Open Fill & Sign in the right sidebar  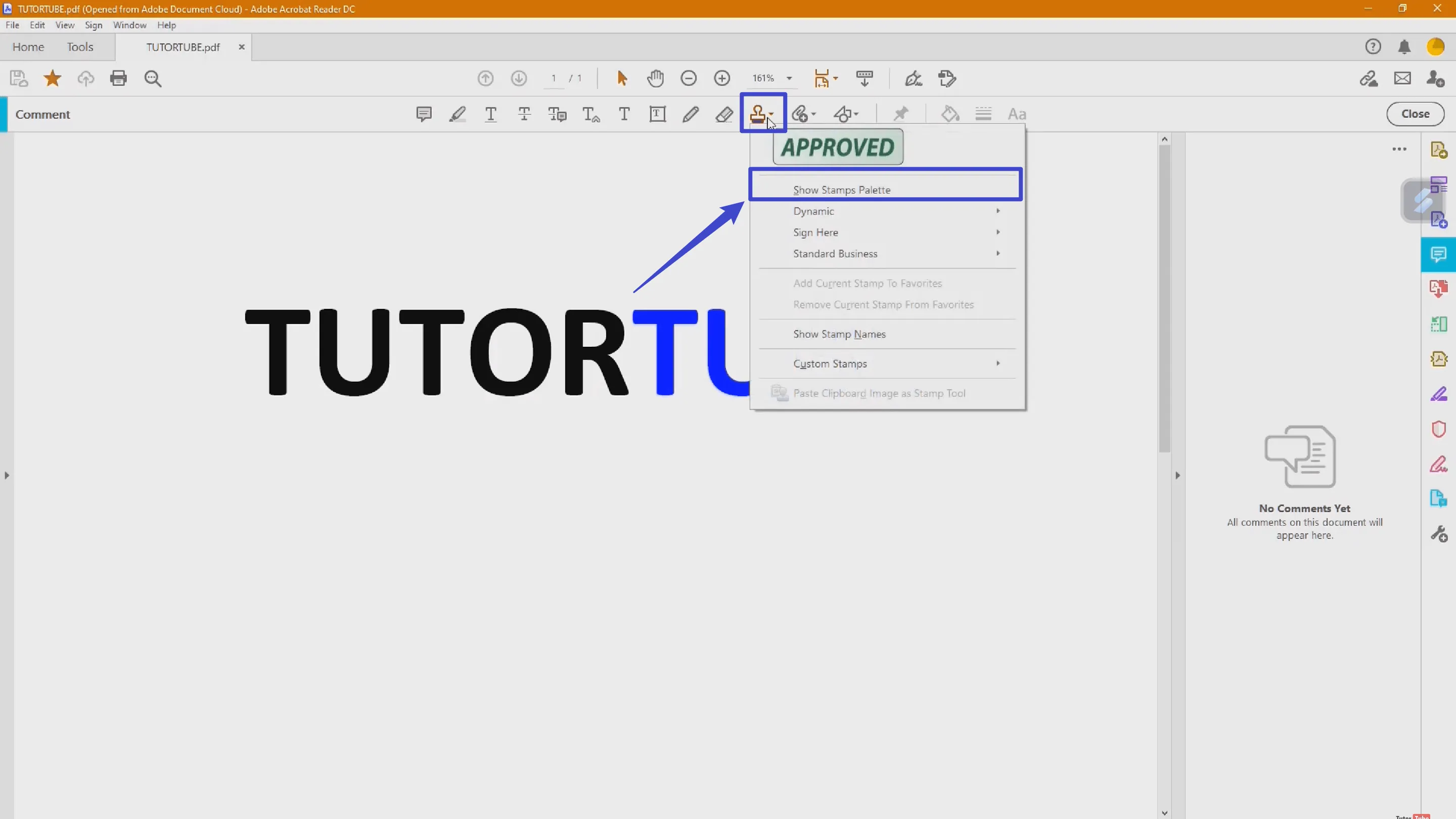click(1439, 394)
